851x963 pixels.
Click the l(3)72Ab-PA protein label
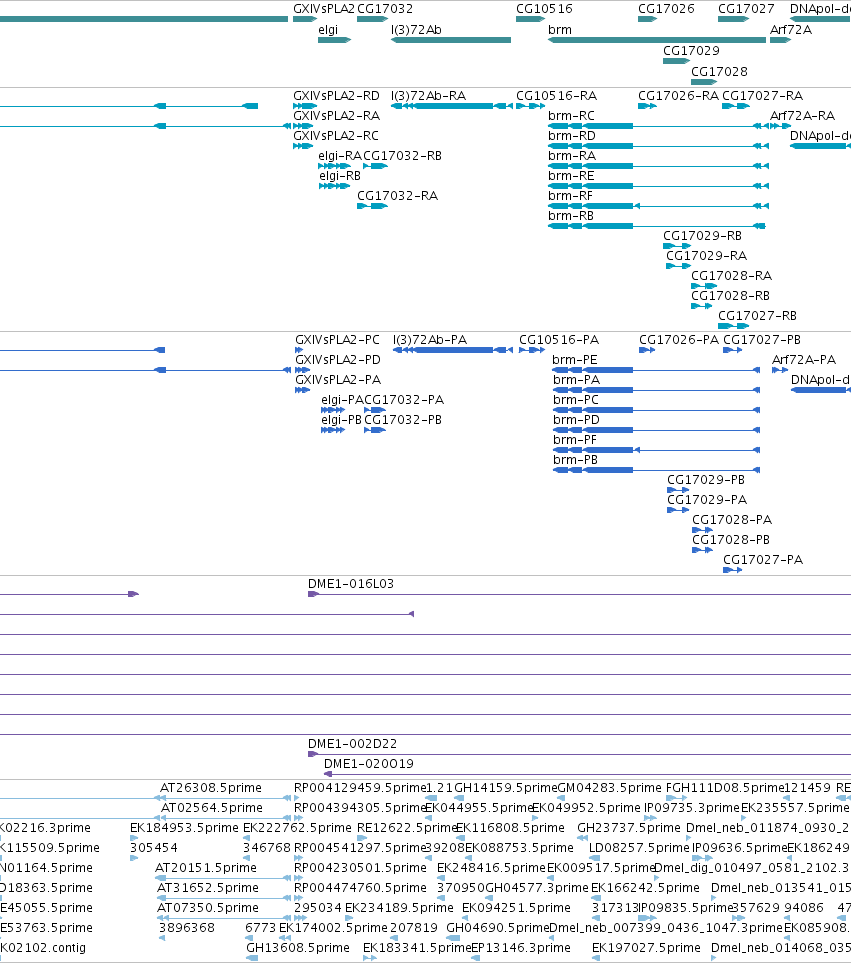[x=430, y=340]
